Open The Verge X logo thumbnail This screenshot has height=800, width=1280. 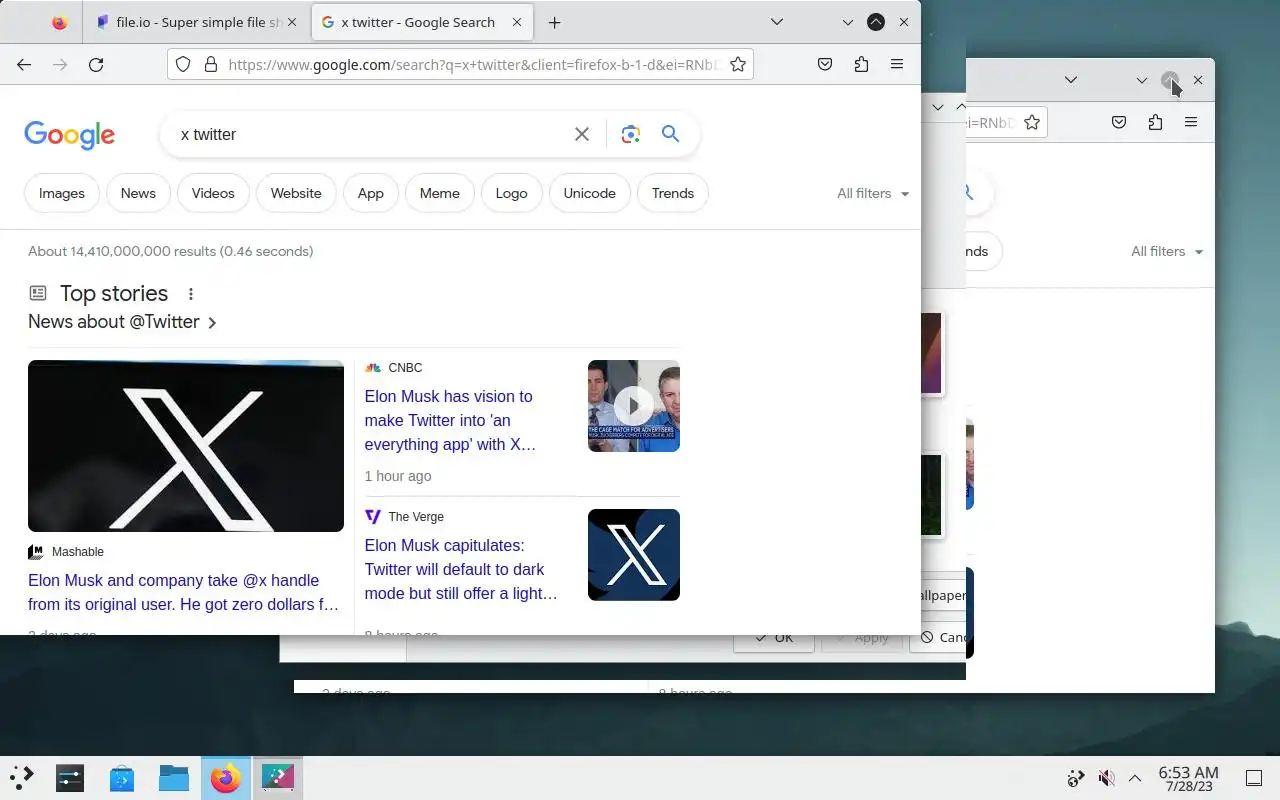[634, 555]
